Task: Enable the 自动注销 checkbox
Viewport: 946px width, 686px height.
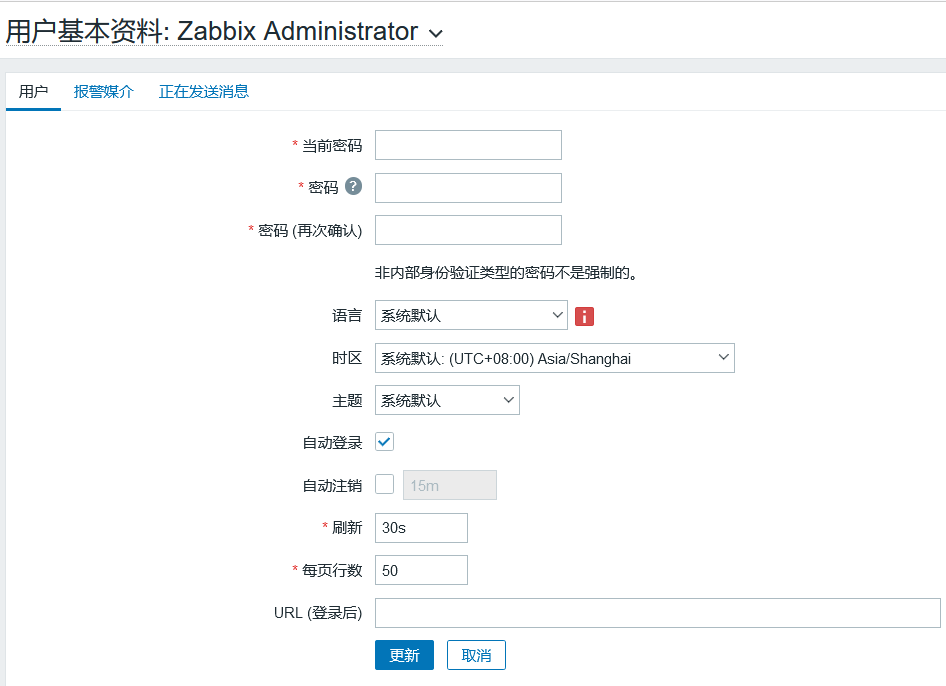Action: [x=385, y=485]
